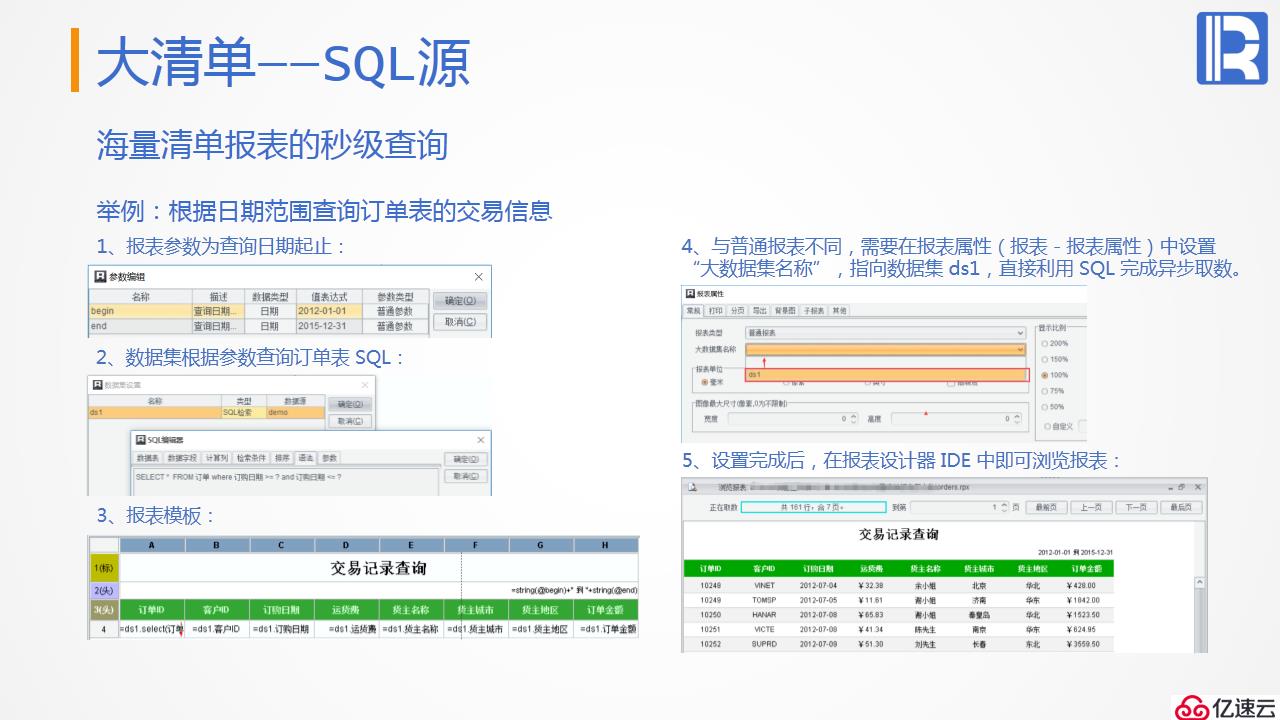Open the 子报表 tab in report properties
This screenshot has width=1280, height=720.
click(x=815, y=311)
